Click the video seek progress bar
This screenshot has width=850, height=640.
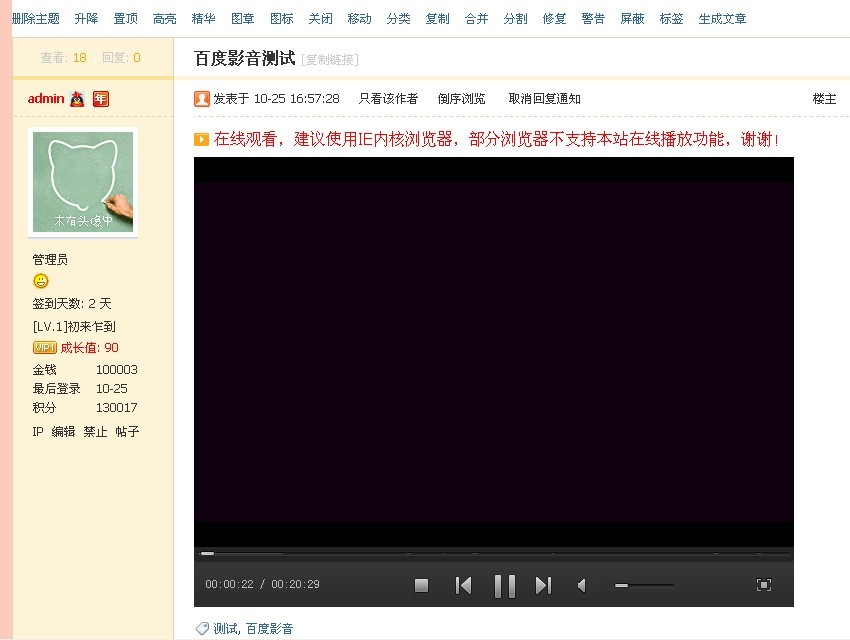coord(494,553)
